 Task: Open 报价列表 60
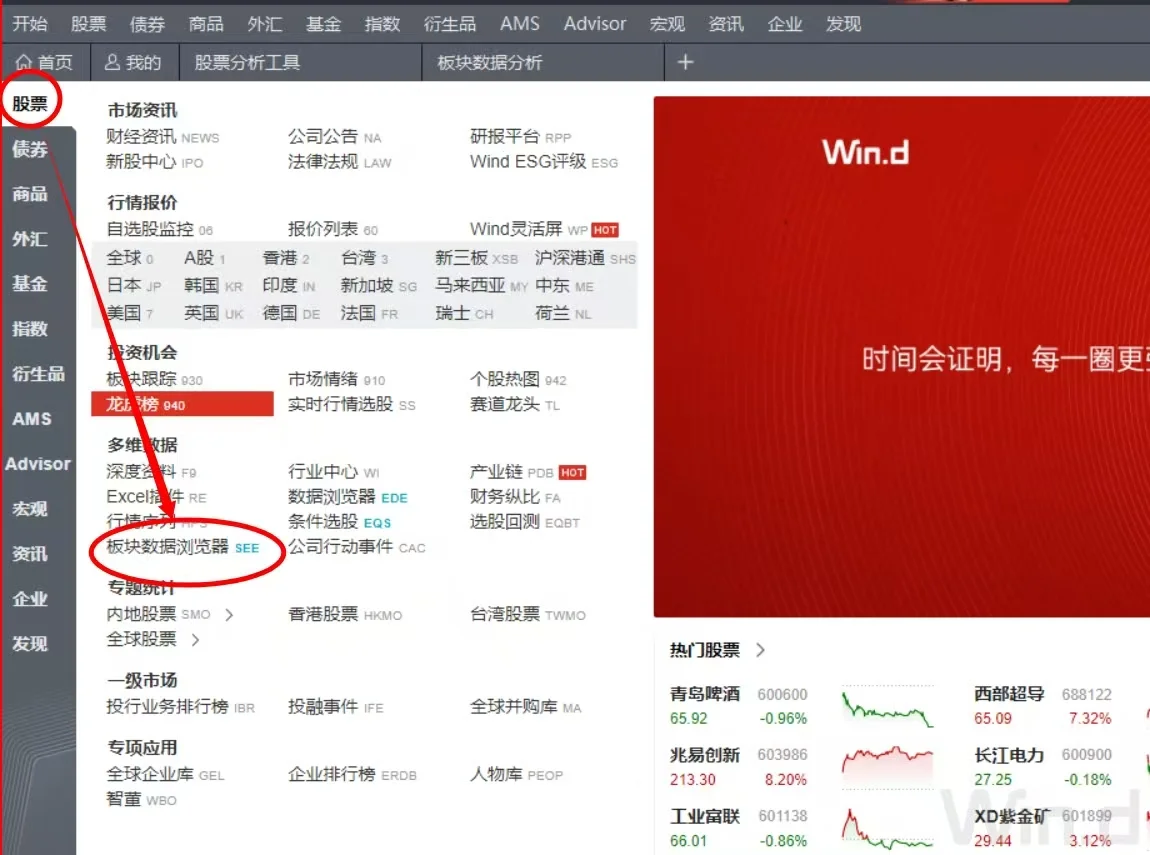[333, 229]
